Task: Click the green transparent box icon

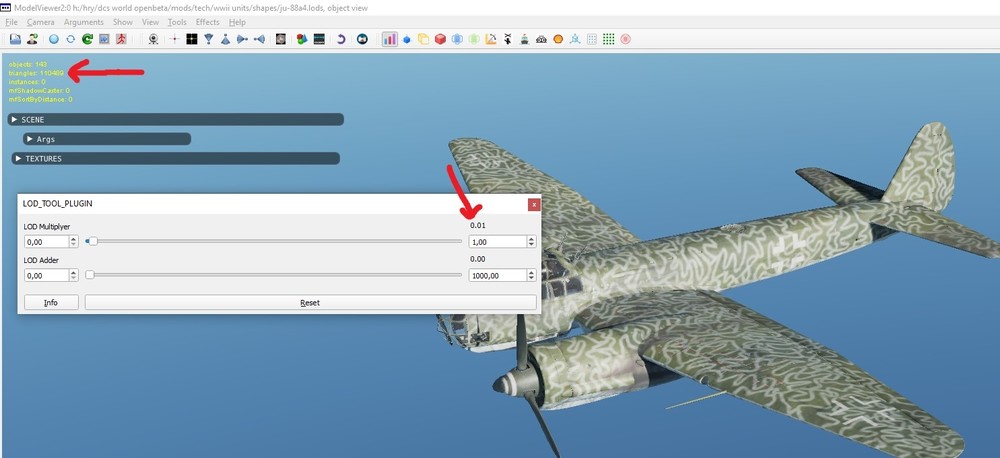Action: [473, 39]
